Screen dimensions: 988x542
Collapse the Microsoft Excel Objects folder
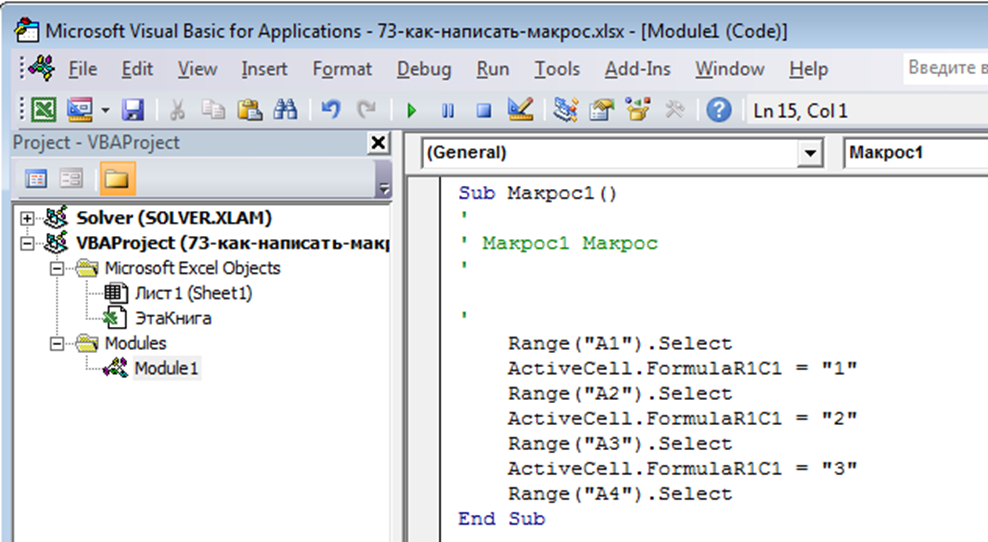(57, 268)
